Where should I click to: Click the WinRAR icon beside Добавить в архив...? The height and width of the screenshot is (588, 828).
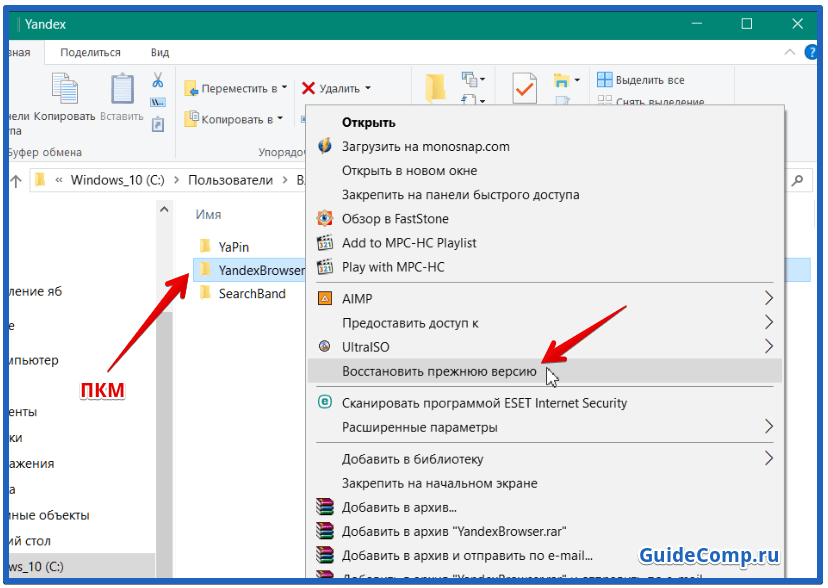(325, 507)
